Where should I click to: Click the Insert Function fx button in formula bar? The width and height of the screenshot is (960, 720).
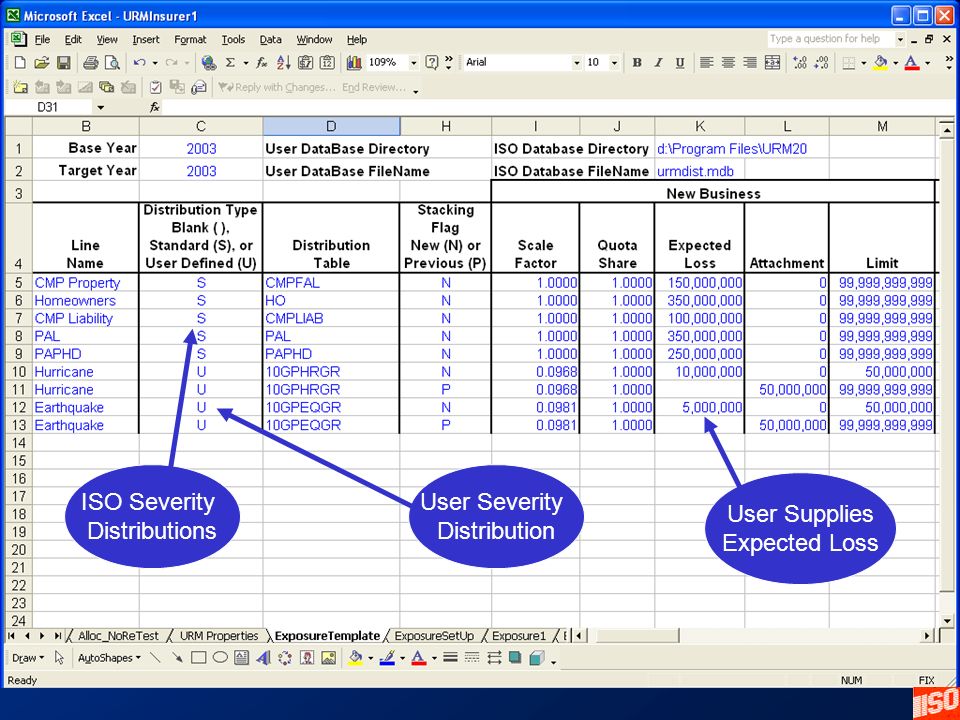155,107
